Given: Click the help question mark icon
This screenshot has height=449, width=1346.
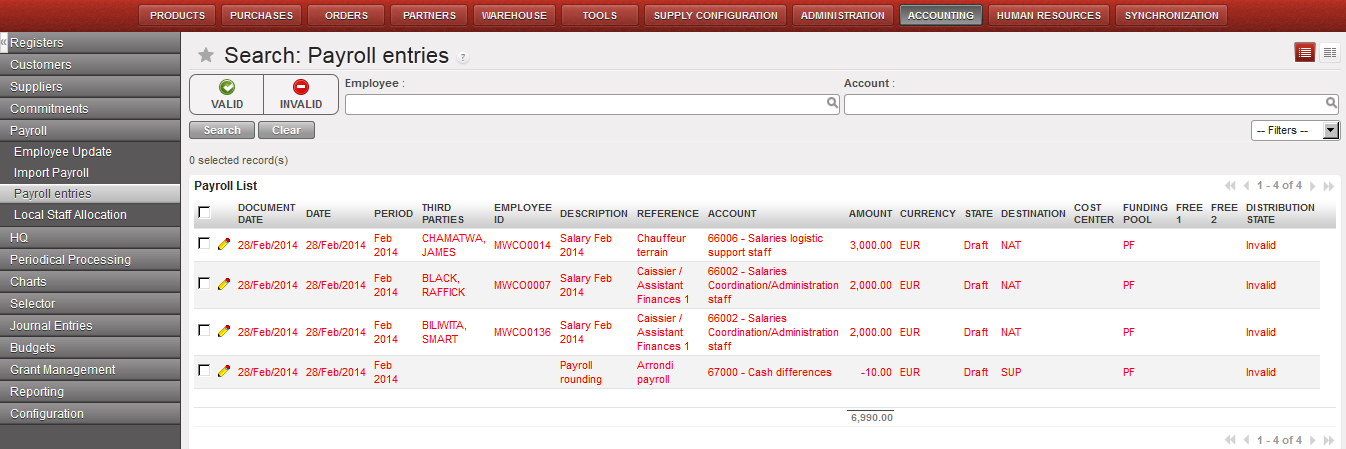Looking at the screenshot, I should (462, 58).
